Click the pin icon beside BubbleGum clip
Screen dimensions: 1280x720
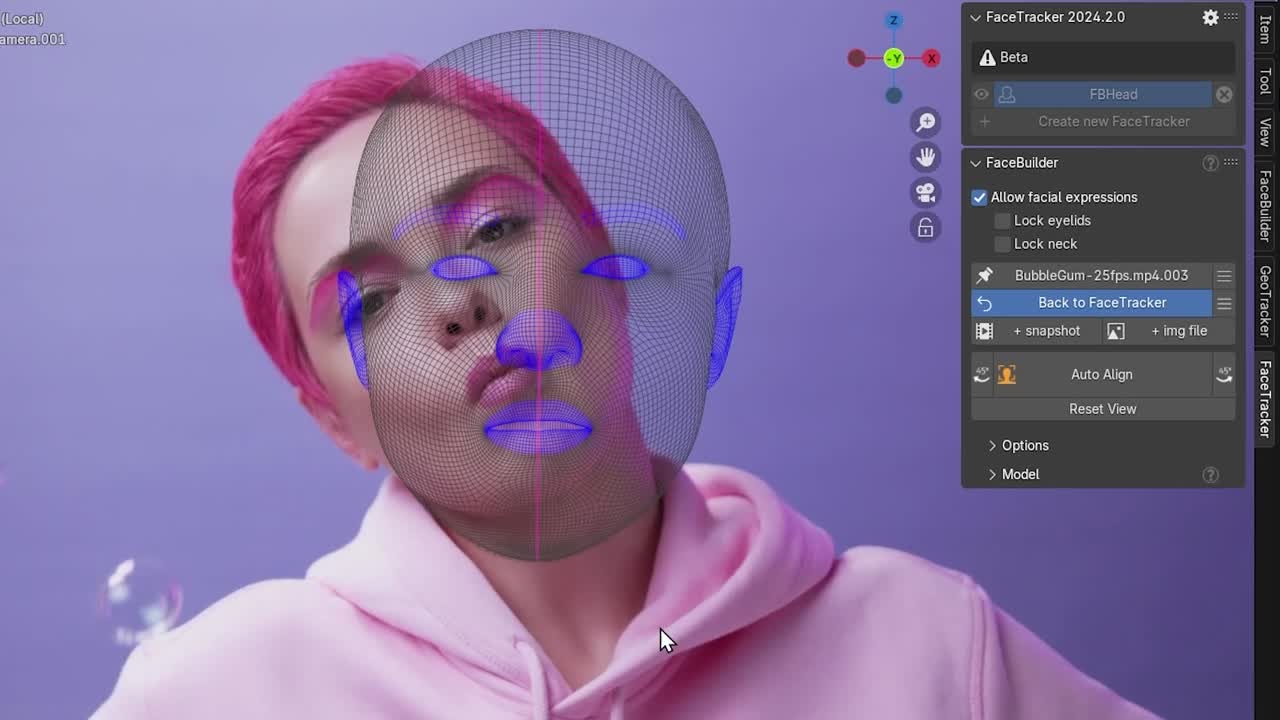tap(985, 275)
